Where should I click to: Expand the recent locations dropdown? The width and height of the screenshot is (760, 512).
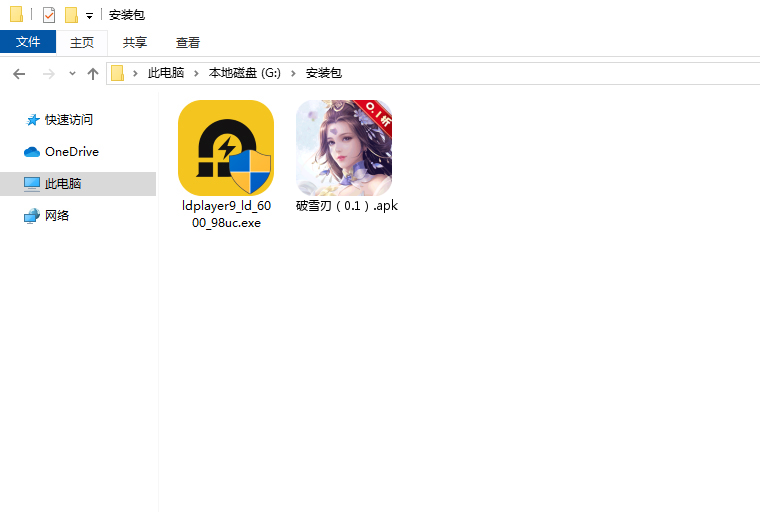coord(72,74)
